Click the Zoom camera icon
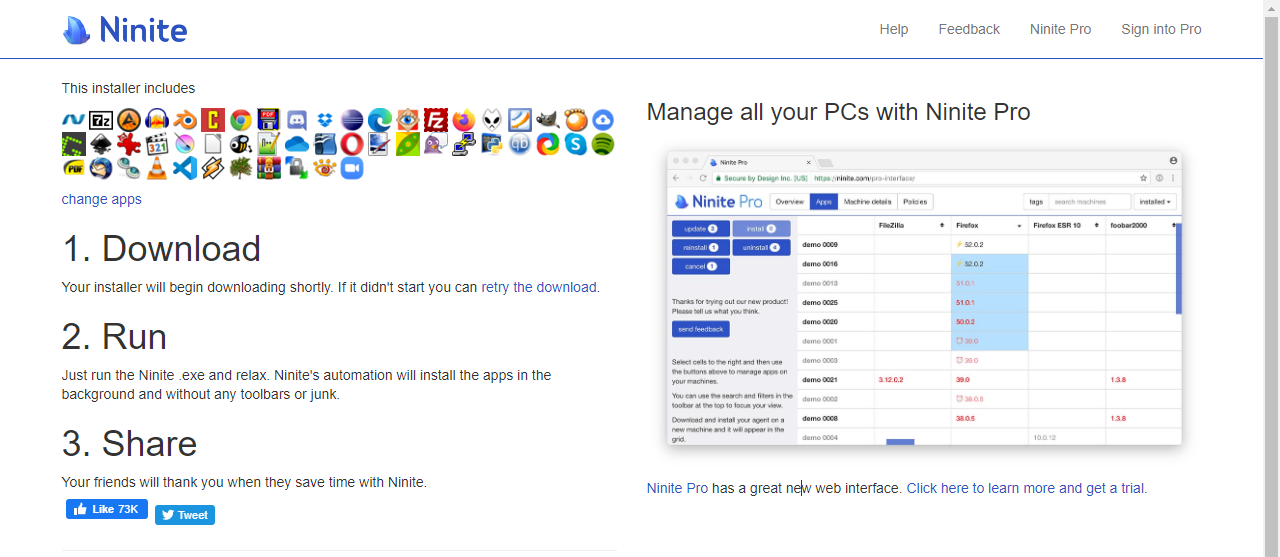Viewport: 1280px width, 557px height. click(x=352, y=168)
